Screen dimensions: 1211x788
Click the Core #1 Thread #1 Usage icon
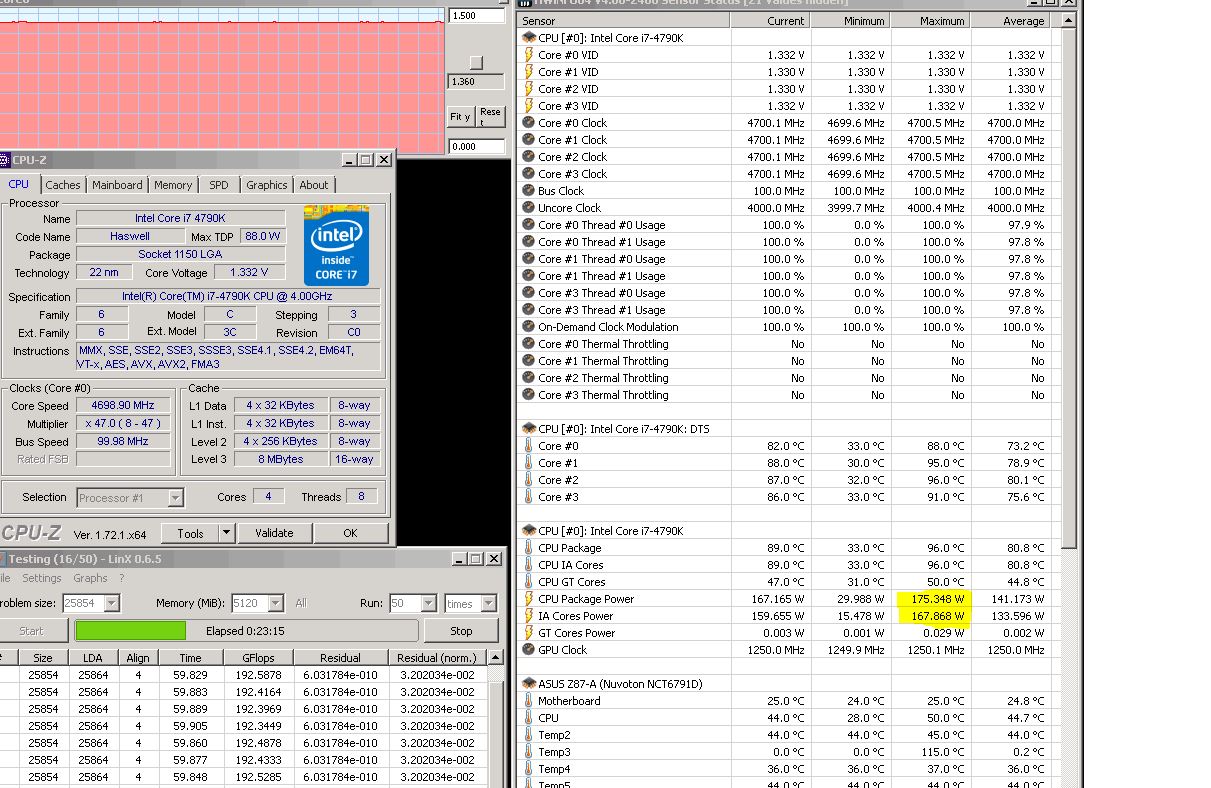[x=529, y=276]
